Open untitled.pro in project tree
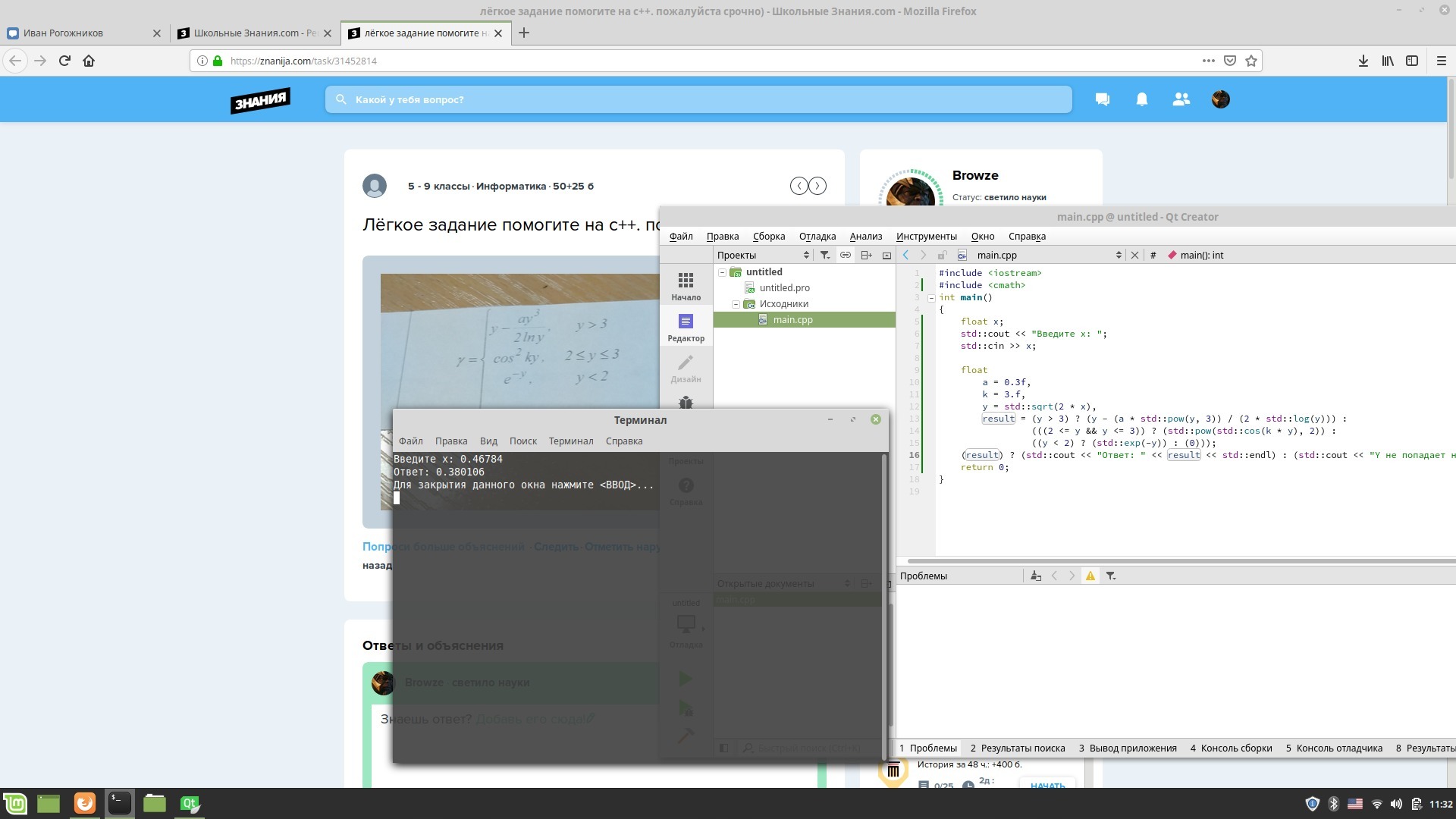This screenshot has height=819, width=1456. coord(784,288)
